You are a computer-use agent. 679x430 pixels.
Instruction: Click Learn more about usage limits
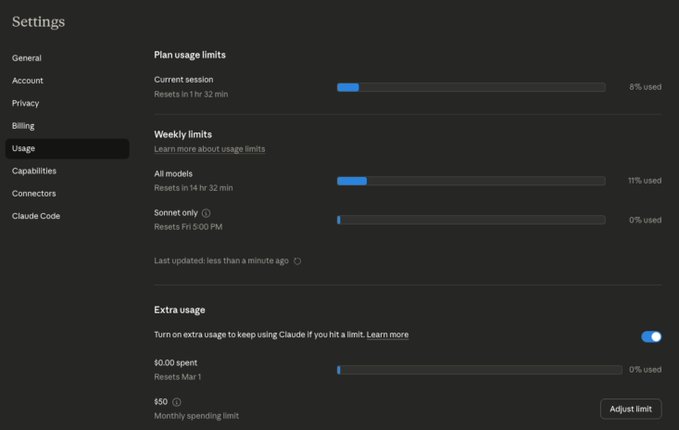(x=209, y=149)
